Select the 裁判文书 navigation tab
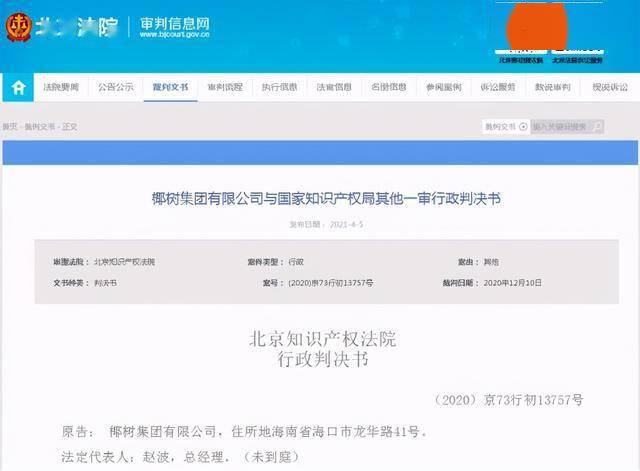This screenshot has height=471, width=640. [170, 87]
